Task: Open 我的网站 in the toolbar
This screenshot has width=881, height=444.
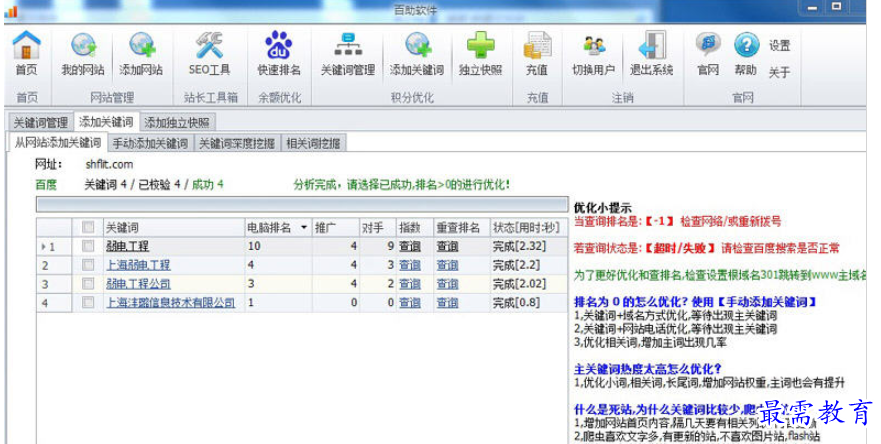Action: click(x=83, y=47)
